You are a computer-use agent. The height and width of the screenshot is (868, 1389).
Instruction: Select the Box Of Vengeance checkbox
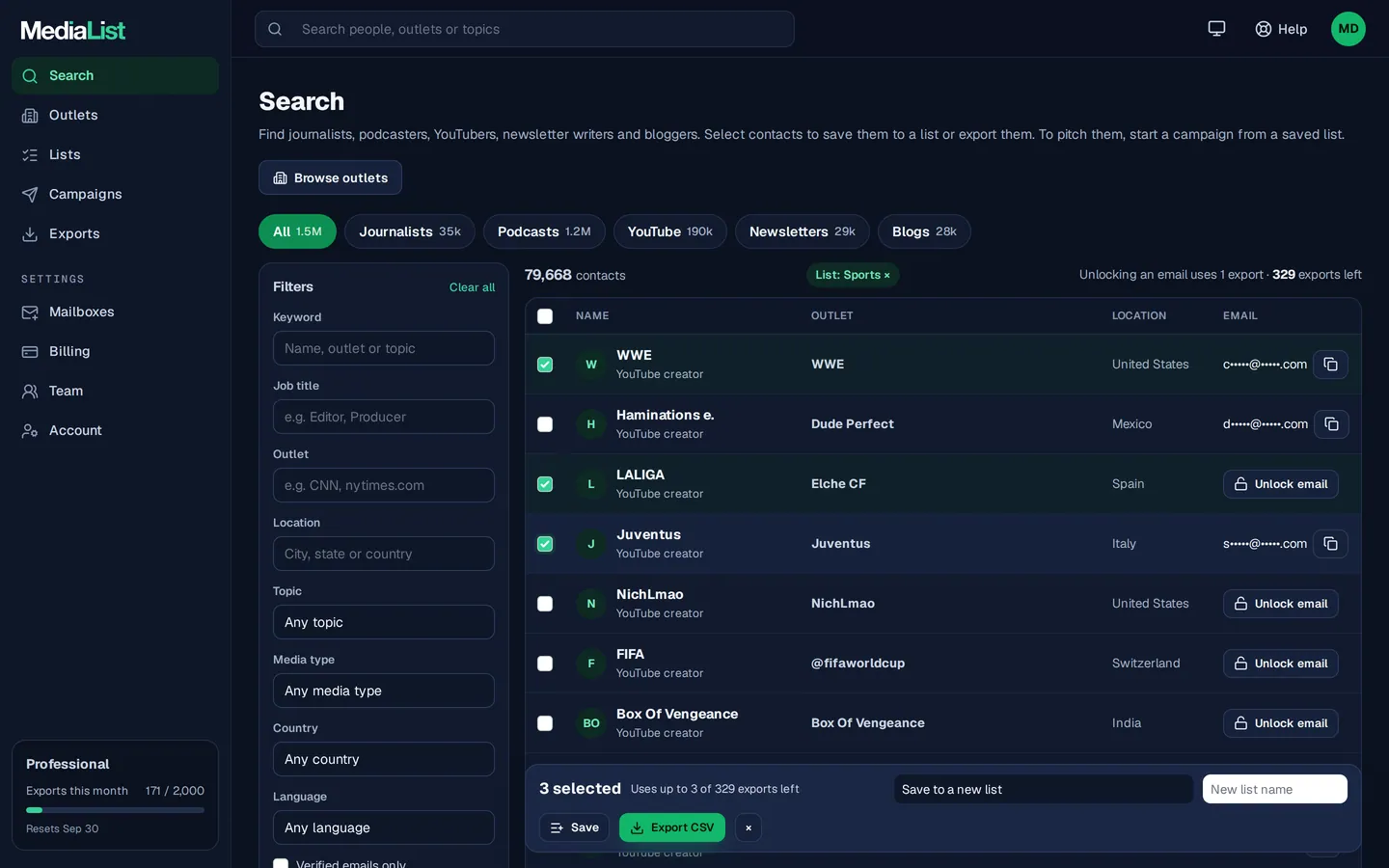545,723
